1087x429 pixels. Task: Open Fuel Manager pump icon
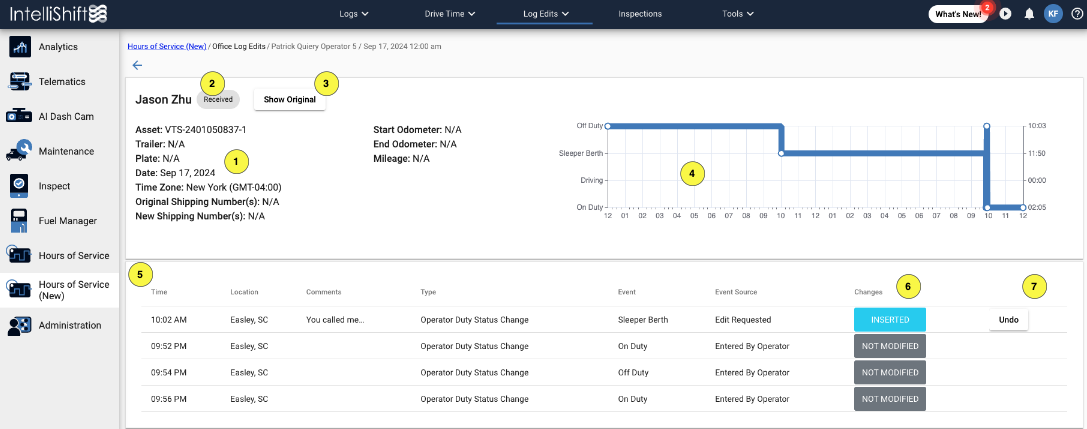[x=19, y=221]
